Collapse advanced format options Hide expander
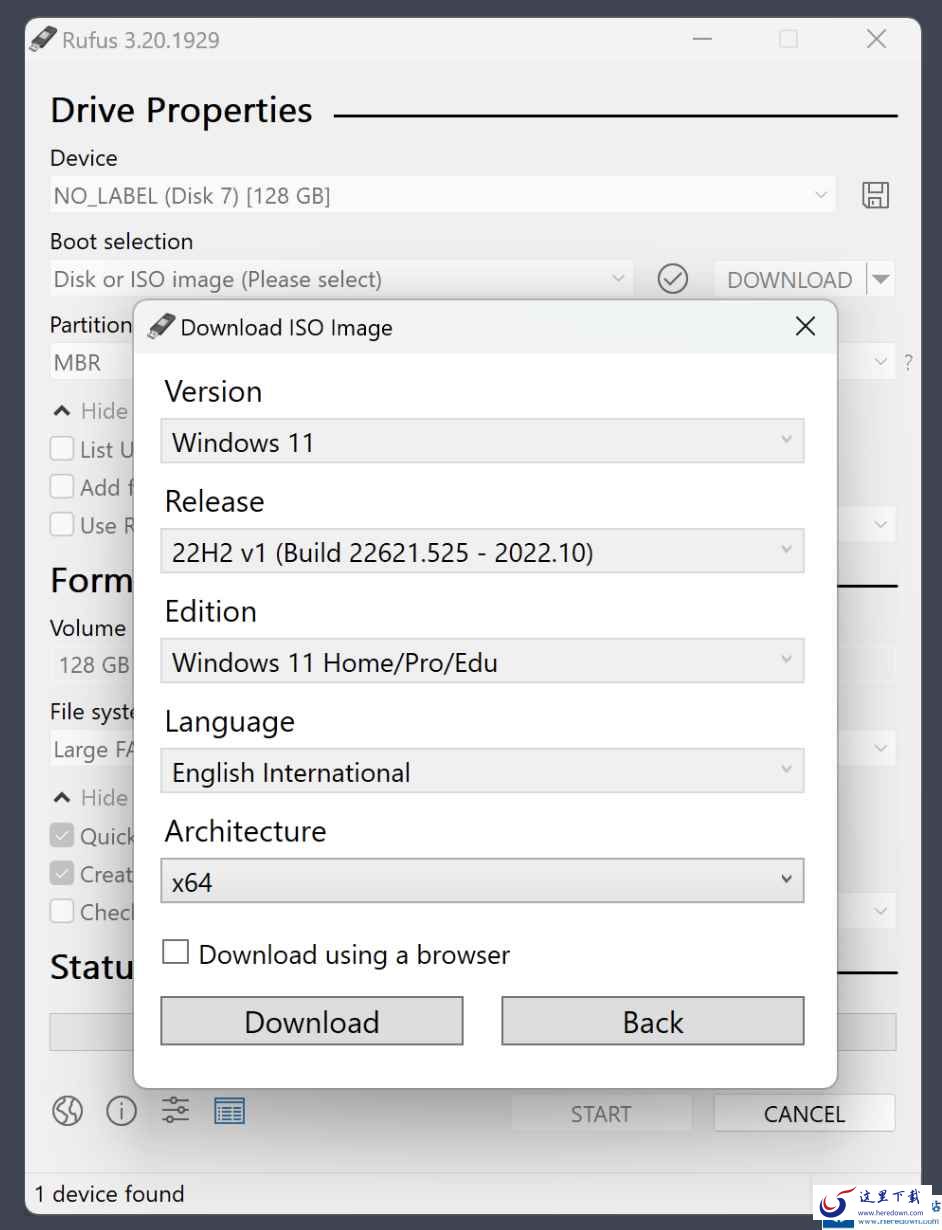The image size is (942, 1230). (x=90, y=798)
